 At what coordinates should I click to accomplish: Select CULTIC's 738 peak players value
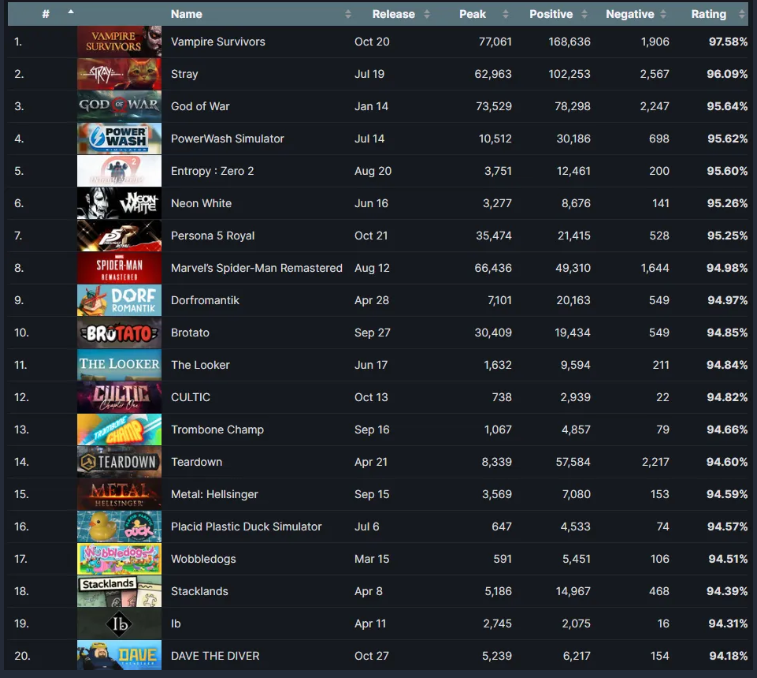(502, 397)
